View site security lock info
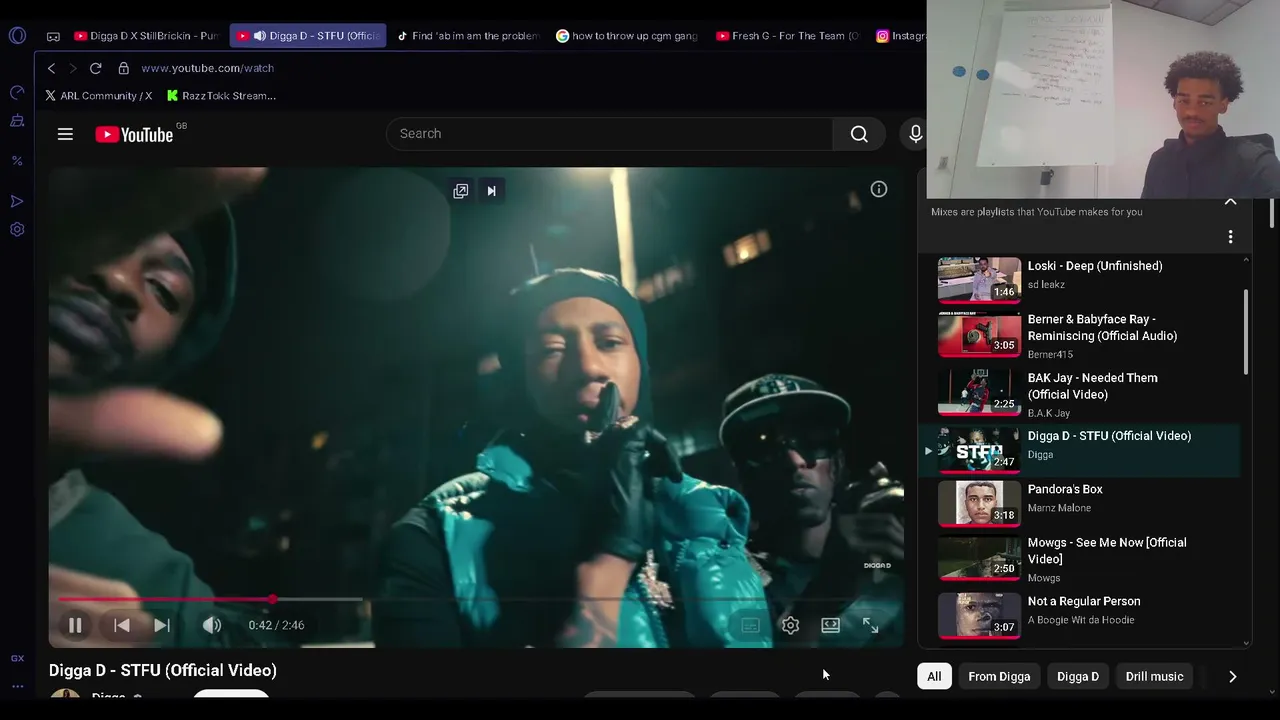This screenshot has width=1280, height=720. (123, 68)
